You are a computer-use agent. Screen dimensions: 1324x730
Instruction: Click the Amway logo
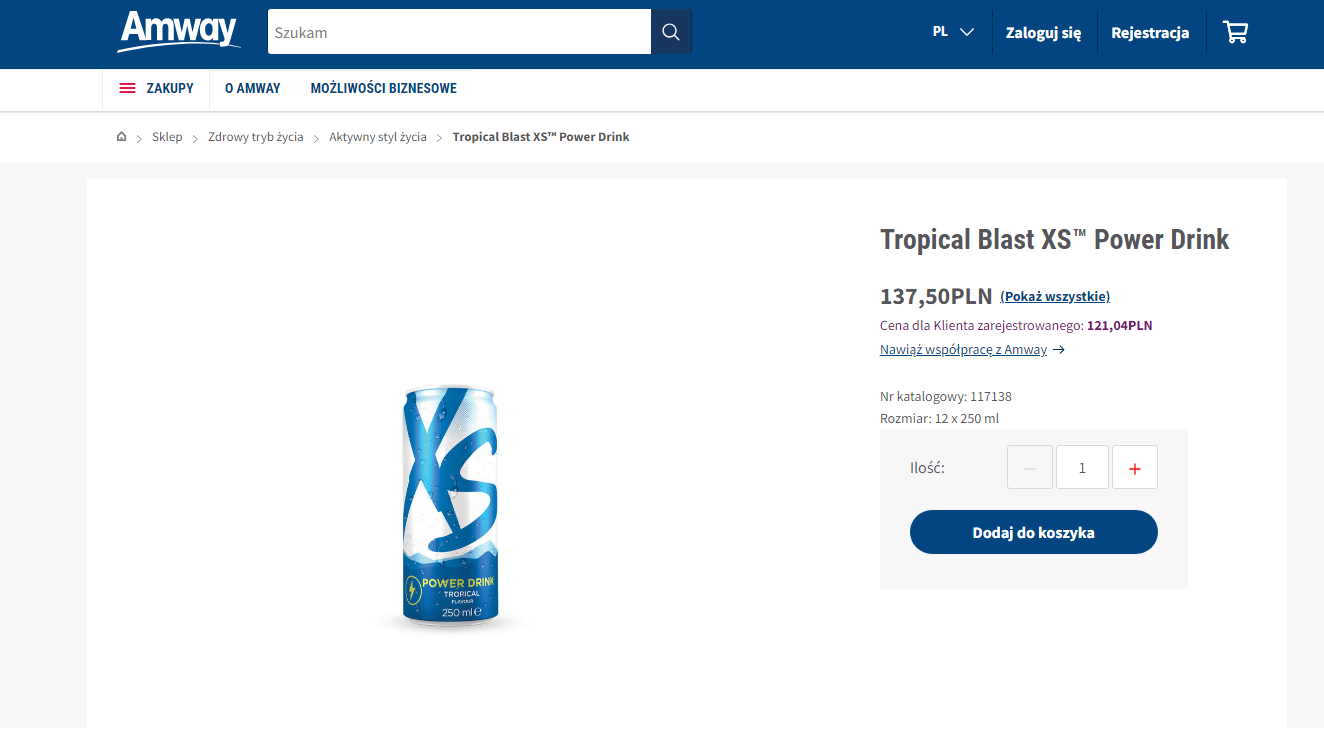point(178,32)
